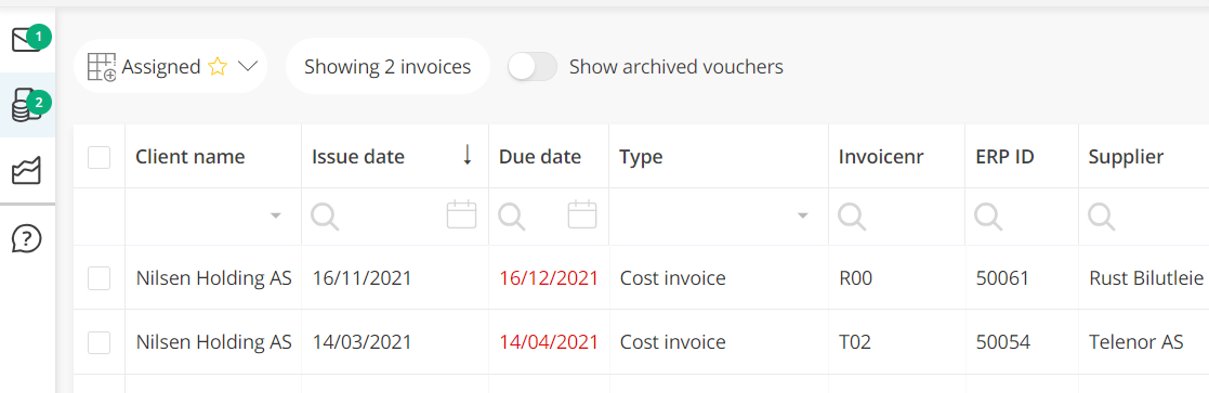Open the Type filter dropdown
Screen dimensions: 1209x393
click(802, 216)
